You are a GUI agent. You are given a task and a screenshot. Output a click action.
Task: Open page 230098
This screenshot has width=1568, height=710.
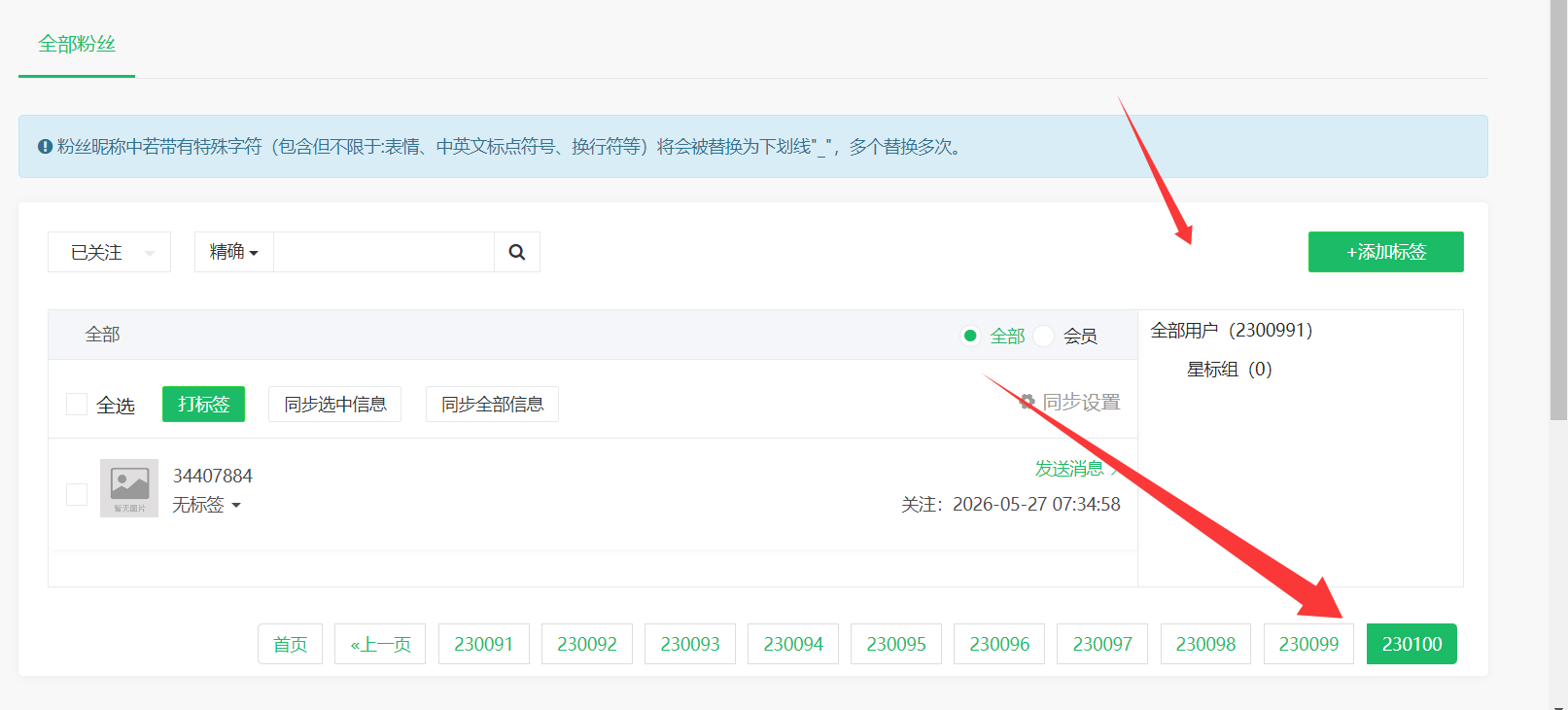[x=1205, y=644]
